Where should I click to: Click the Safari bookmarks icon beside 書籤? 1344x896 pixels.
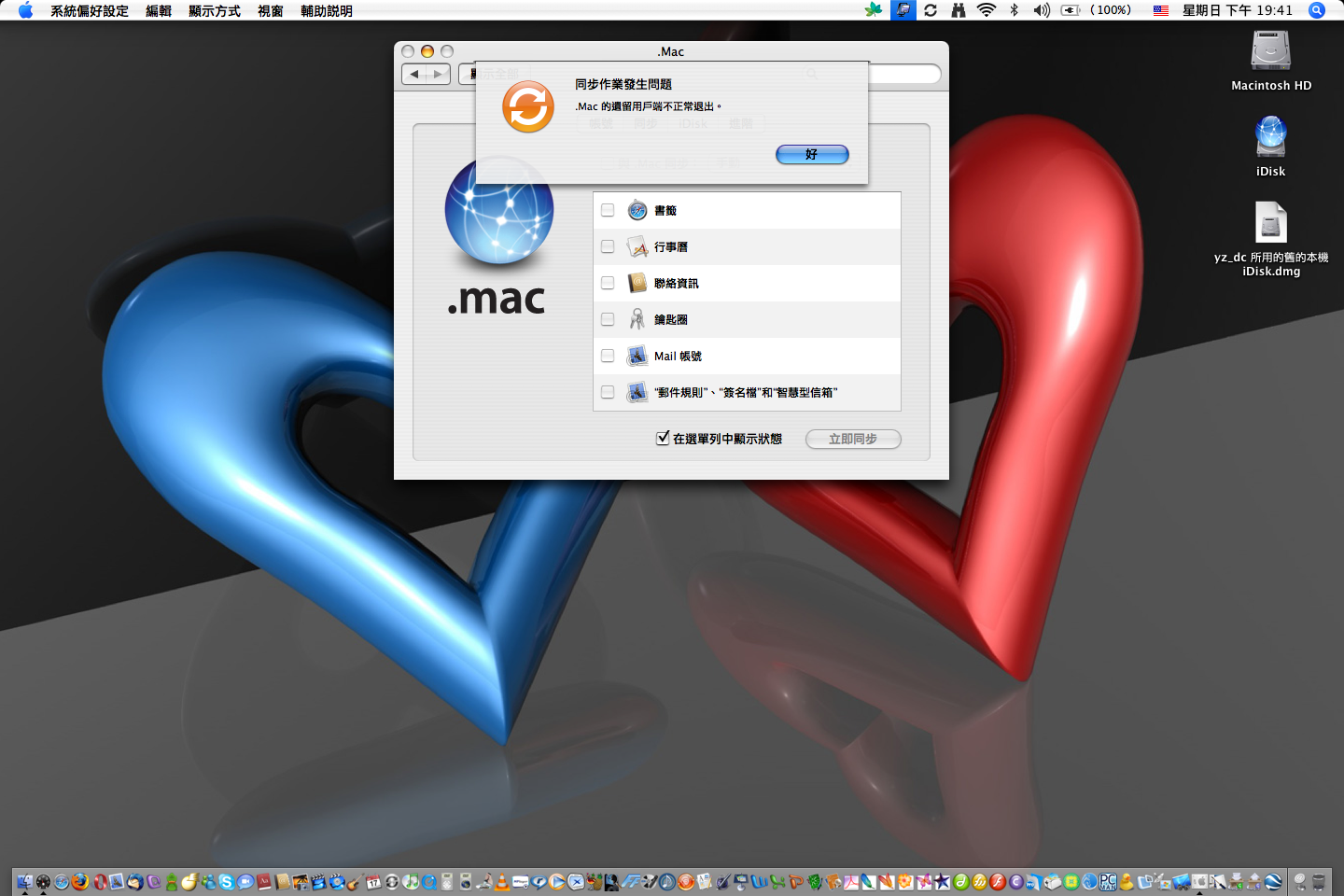point(637,210)
